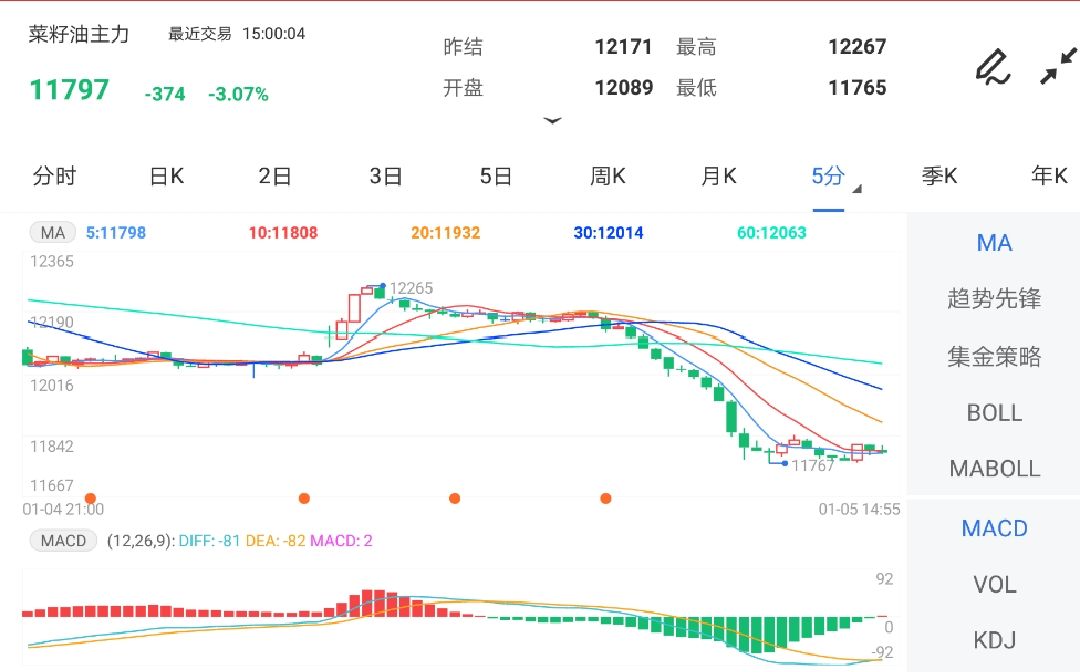Select MACD in the sub-indicator sidebar
Image resolution: width=1080 pixels, height=672 pixels.
[x=994, y=529]
